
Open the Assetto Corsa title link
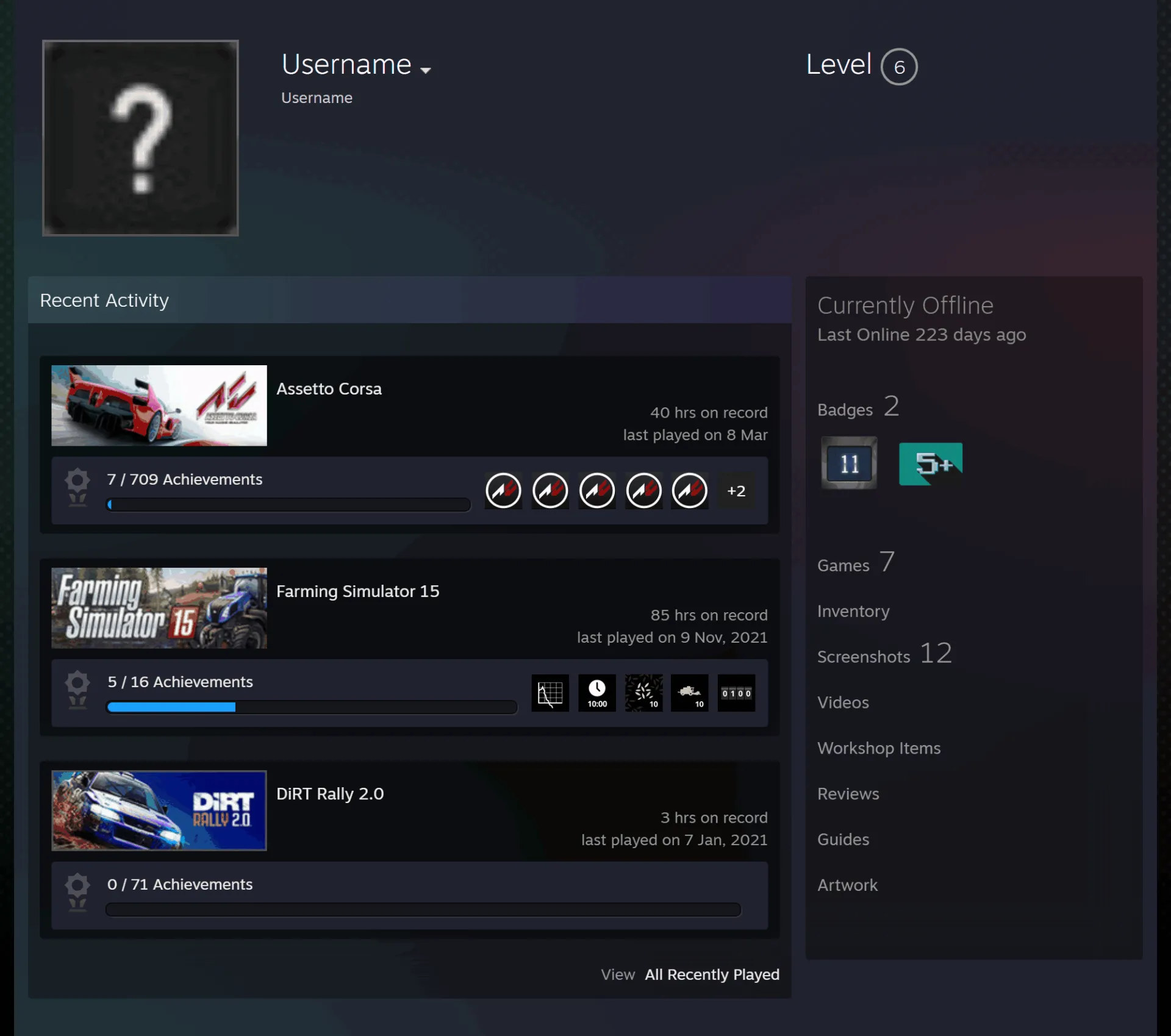click(x=329, y=388)
